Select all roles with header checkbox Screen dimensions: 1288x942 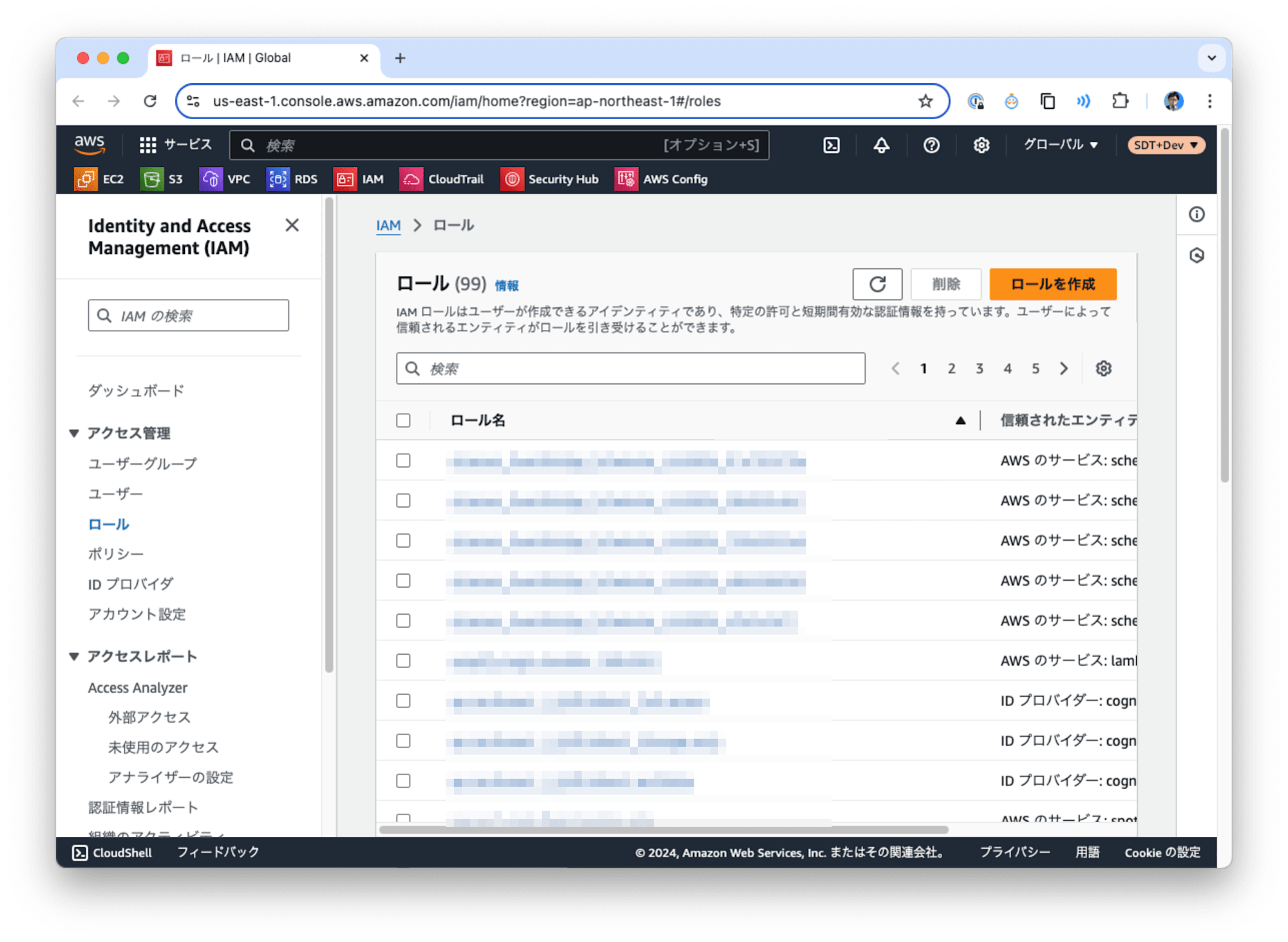tap(403, 421)
